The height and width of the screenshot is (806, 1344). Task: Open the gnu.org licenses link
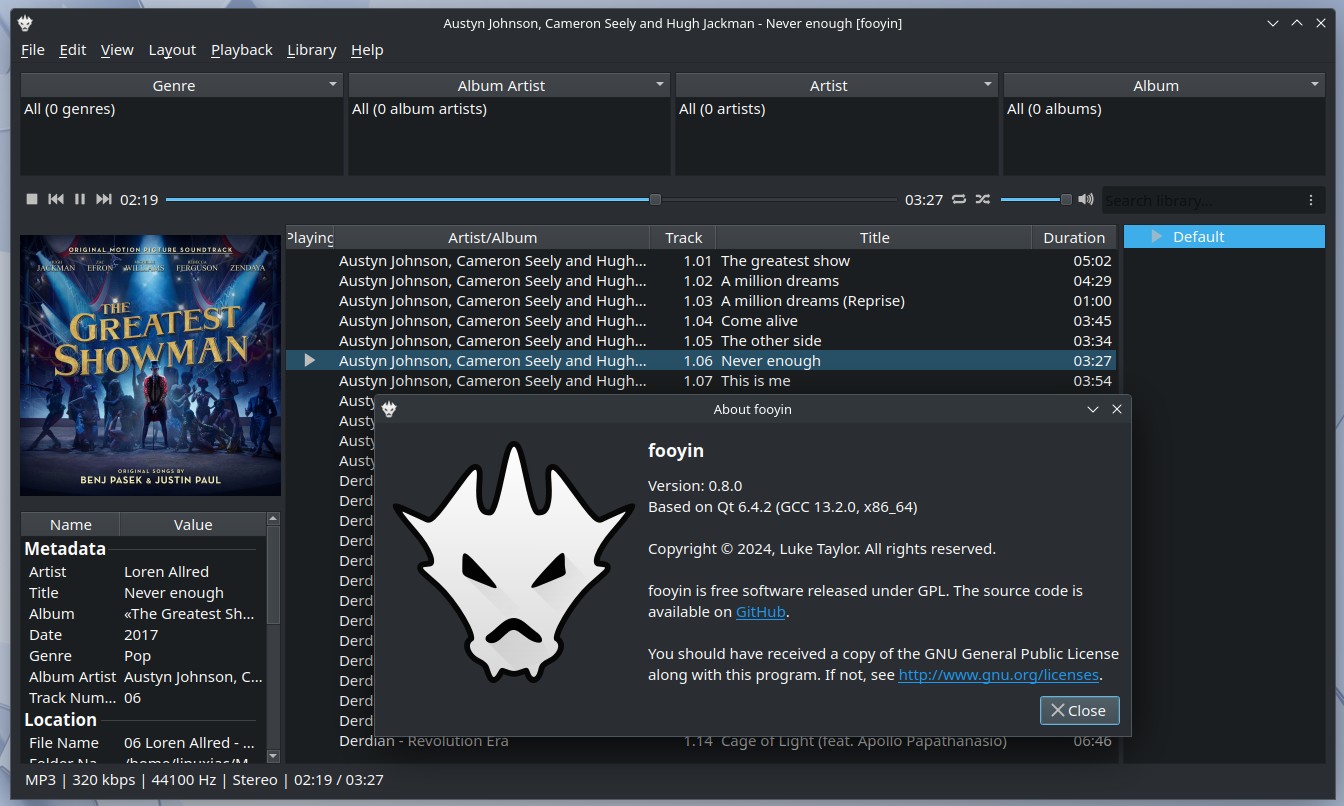click(999, 675)
